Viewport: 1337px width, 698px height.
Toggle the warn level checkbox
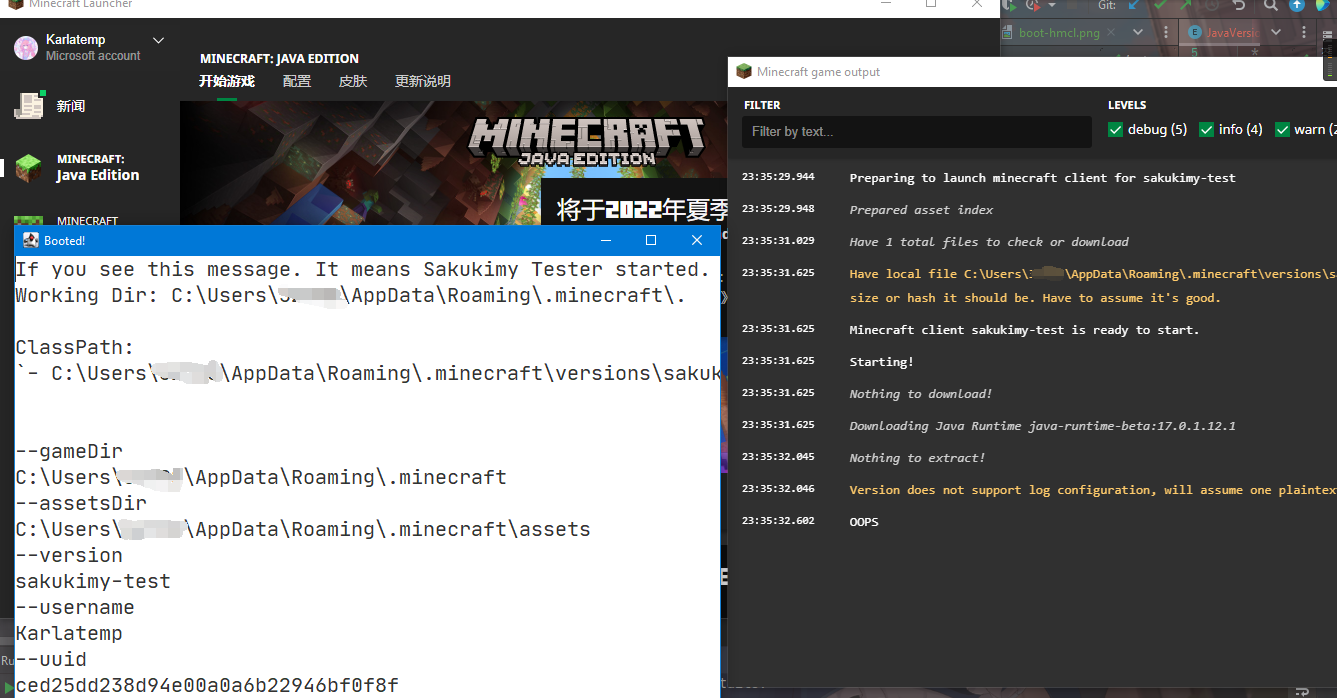click(1282, 130)
